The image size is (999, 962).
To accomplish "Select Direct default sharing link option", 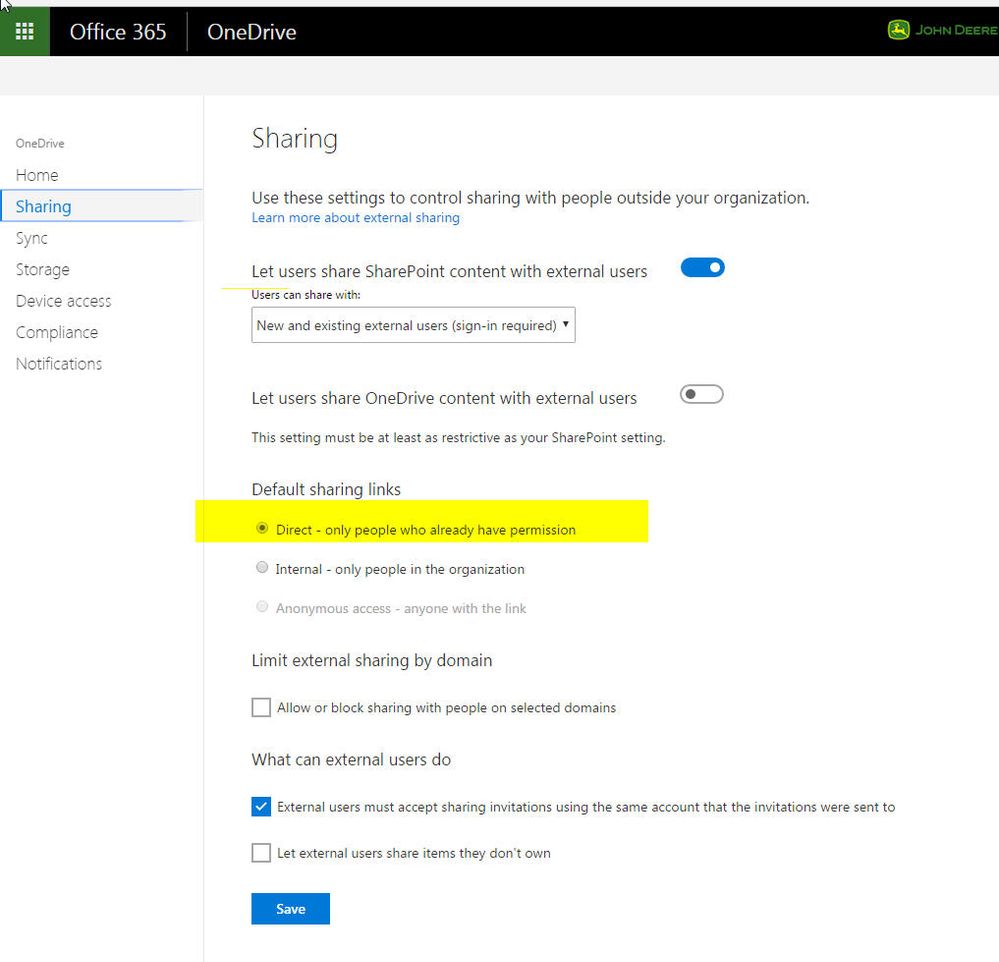I will click(262, 528).
